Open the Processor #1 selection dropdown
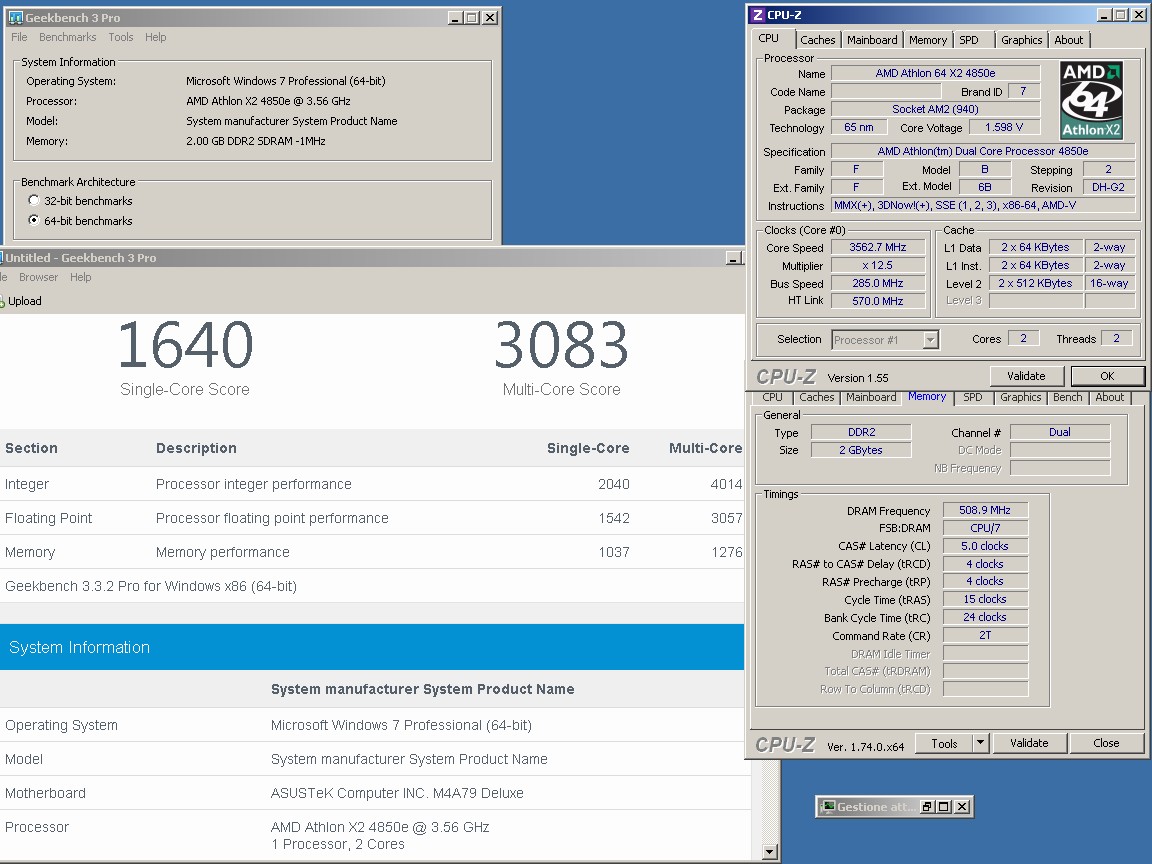The image size is (1152, 864). [x=931, y=339]
